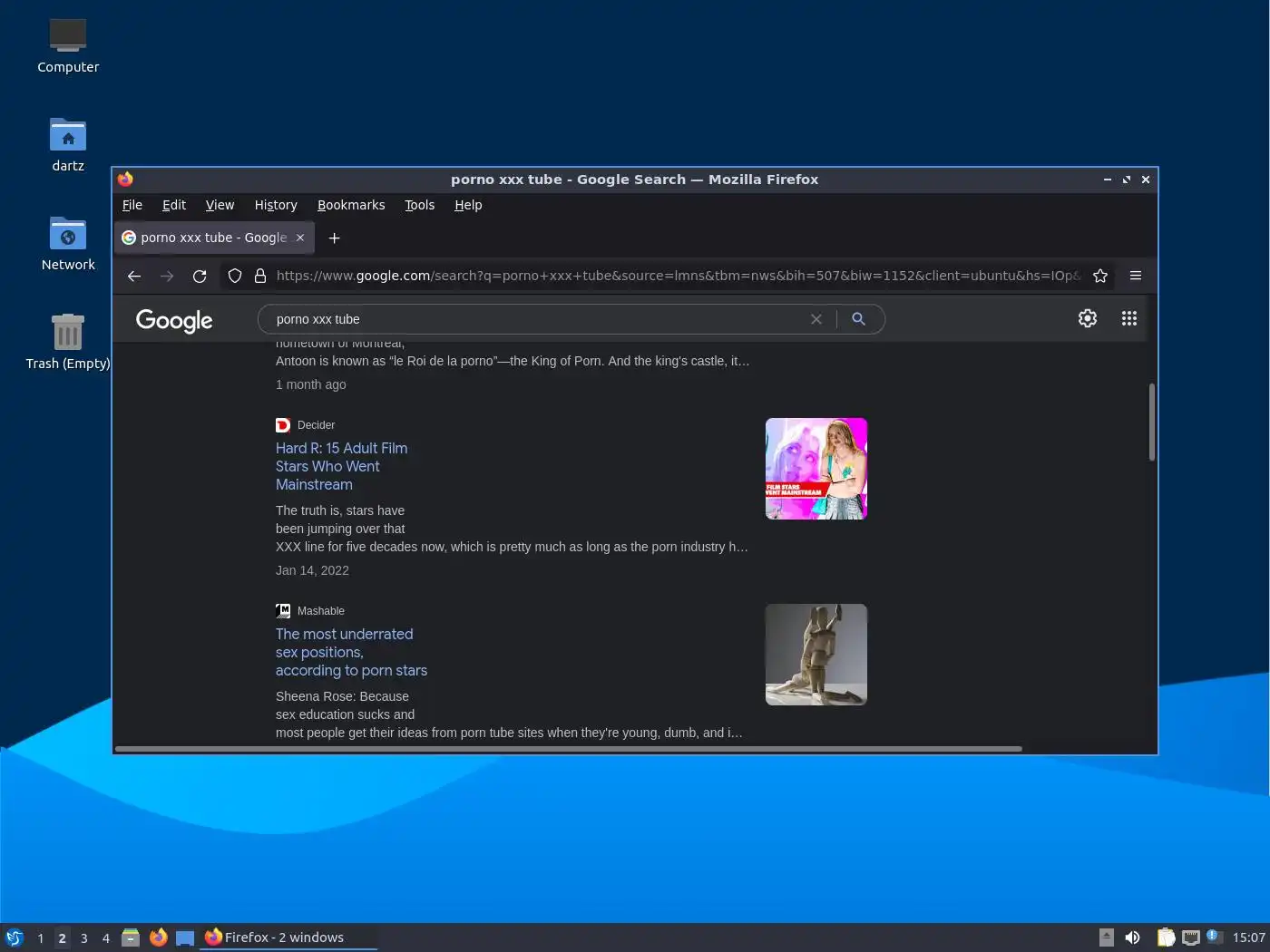The height and width of the screenshot is (952, 1270).
Task: Open the tracking protection shield icon
Action: click(x=235, y=276)
